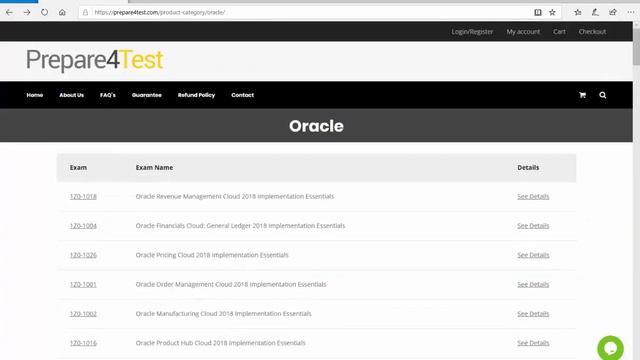Open Refund Policy menu item
Image resolution: width=640 pixels, height=360 pixels.
[196, 95]
